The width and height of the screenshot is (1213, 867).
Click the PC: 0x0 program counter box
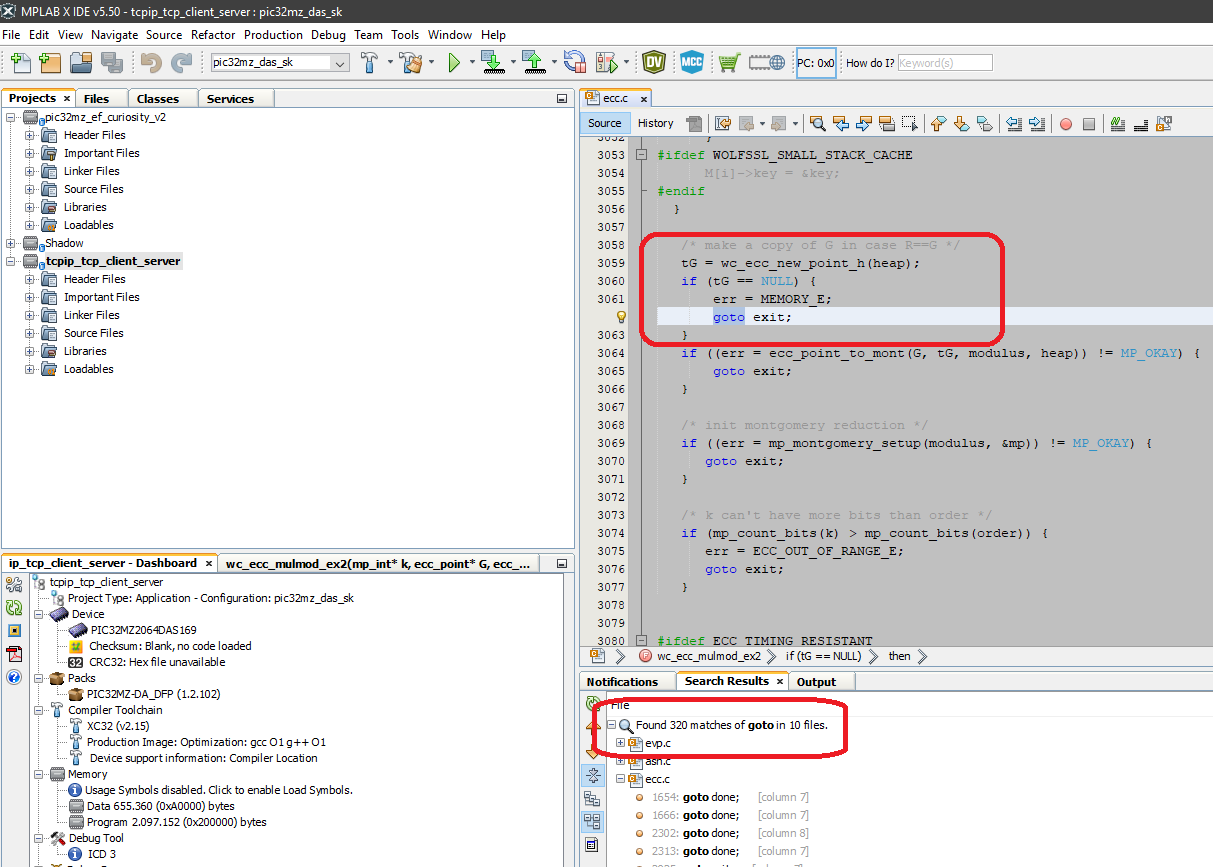point(816,63)
